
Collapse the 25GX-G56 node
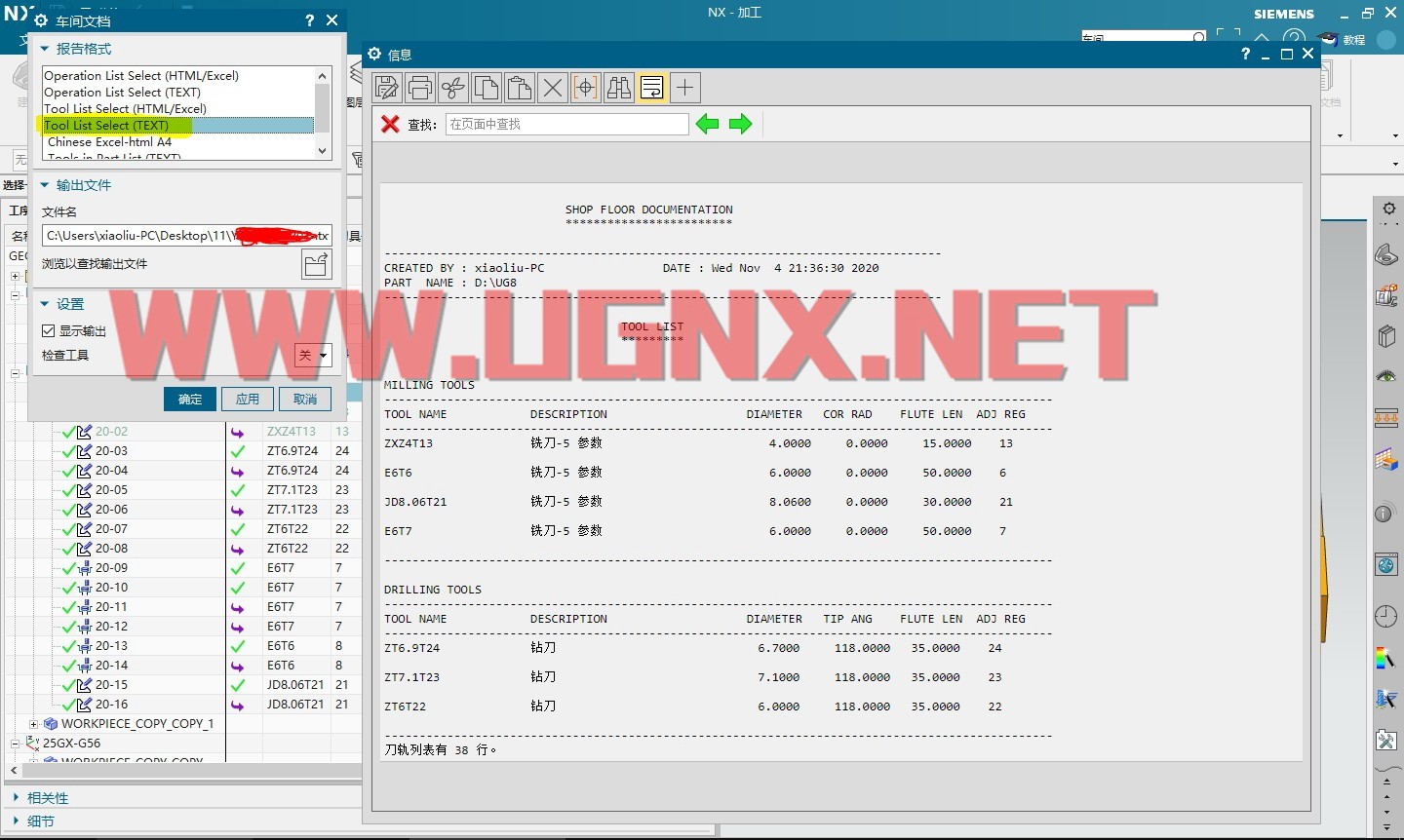(15, 744)
